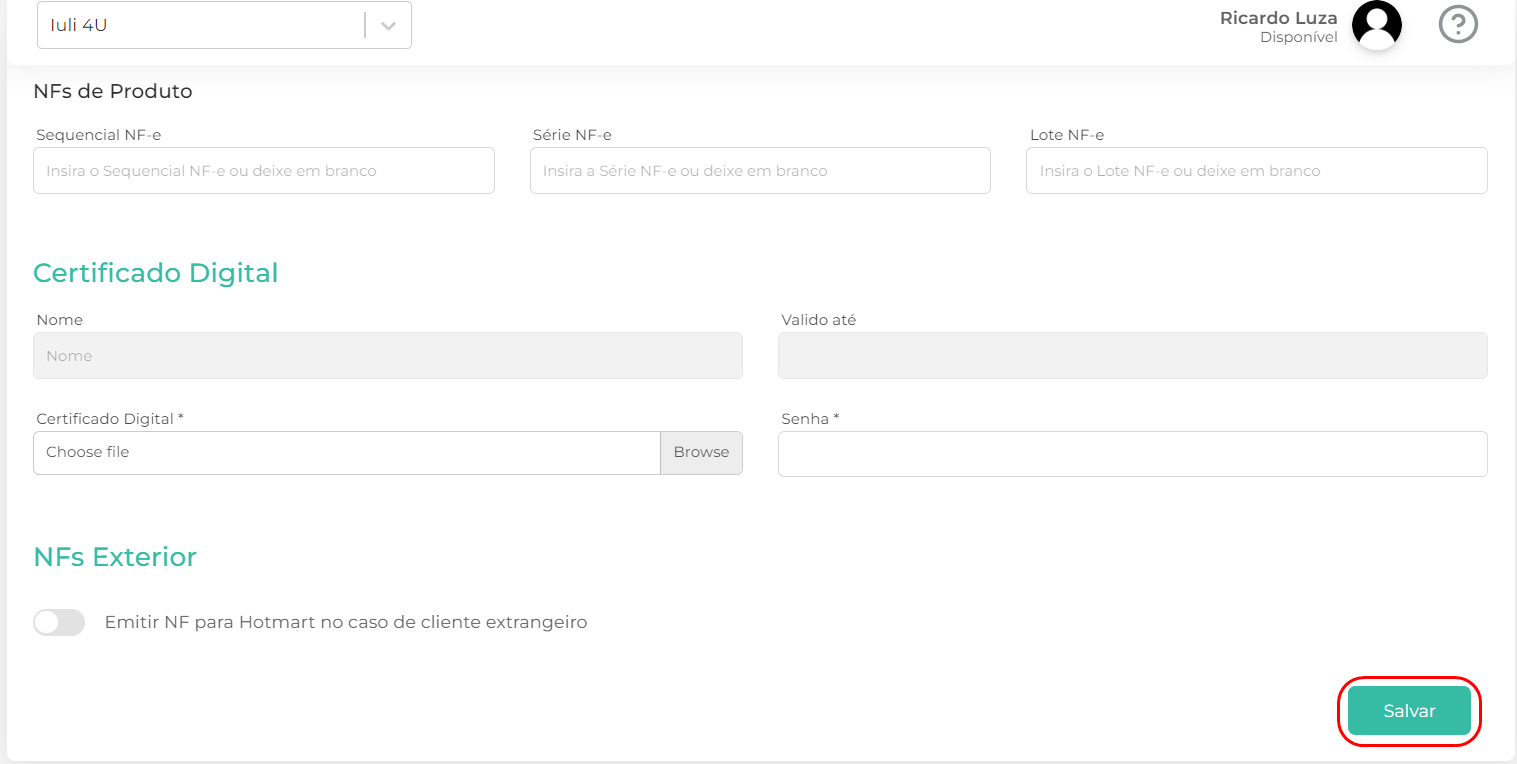Click the Certificado Digital section heading
This screenshot has height=764, width=1517.
coord(155,273)
